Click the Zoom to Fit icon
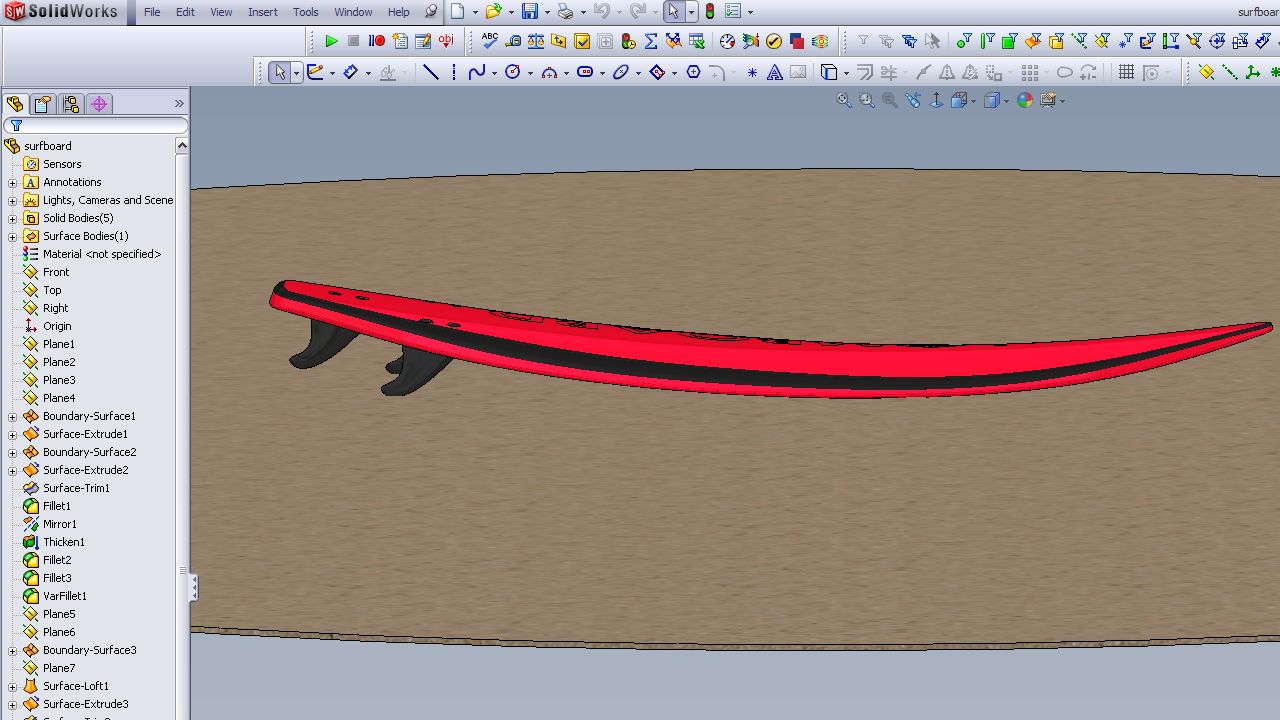1280x720 pixels. (x=845, y=100)
